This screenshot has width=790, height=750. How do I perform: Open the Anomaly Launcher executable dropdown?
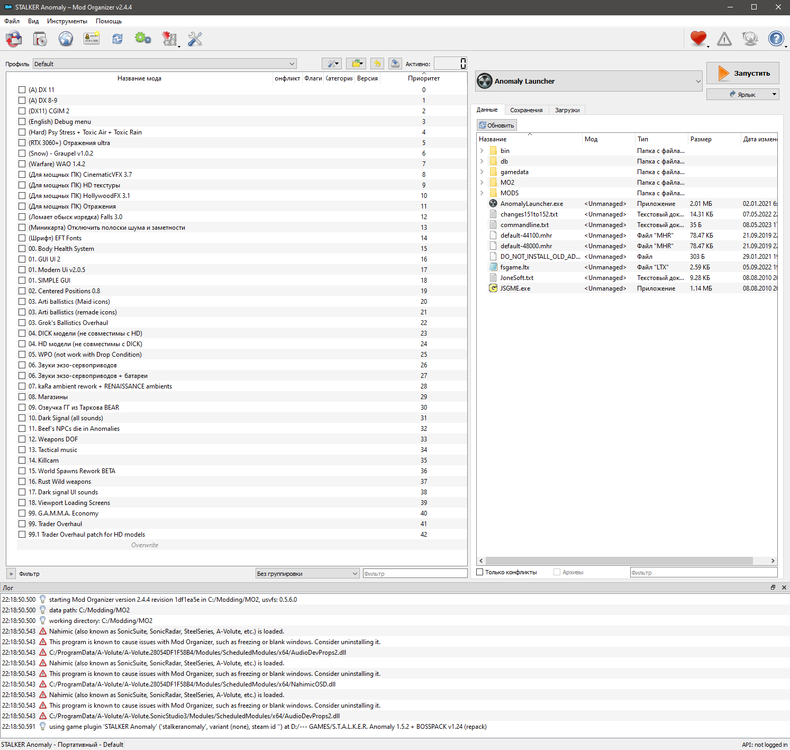click(588, 81)
